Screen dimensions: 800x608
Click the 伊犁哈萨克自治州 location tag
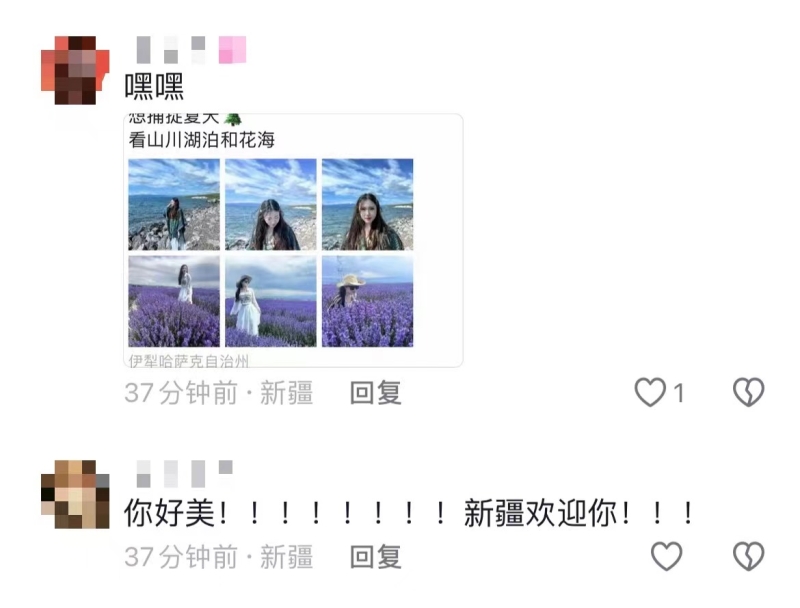tap(189, 361)
